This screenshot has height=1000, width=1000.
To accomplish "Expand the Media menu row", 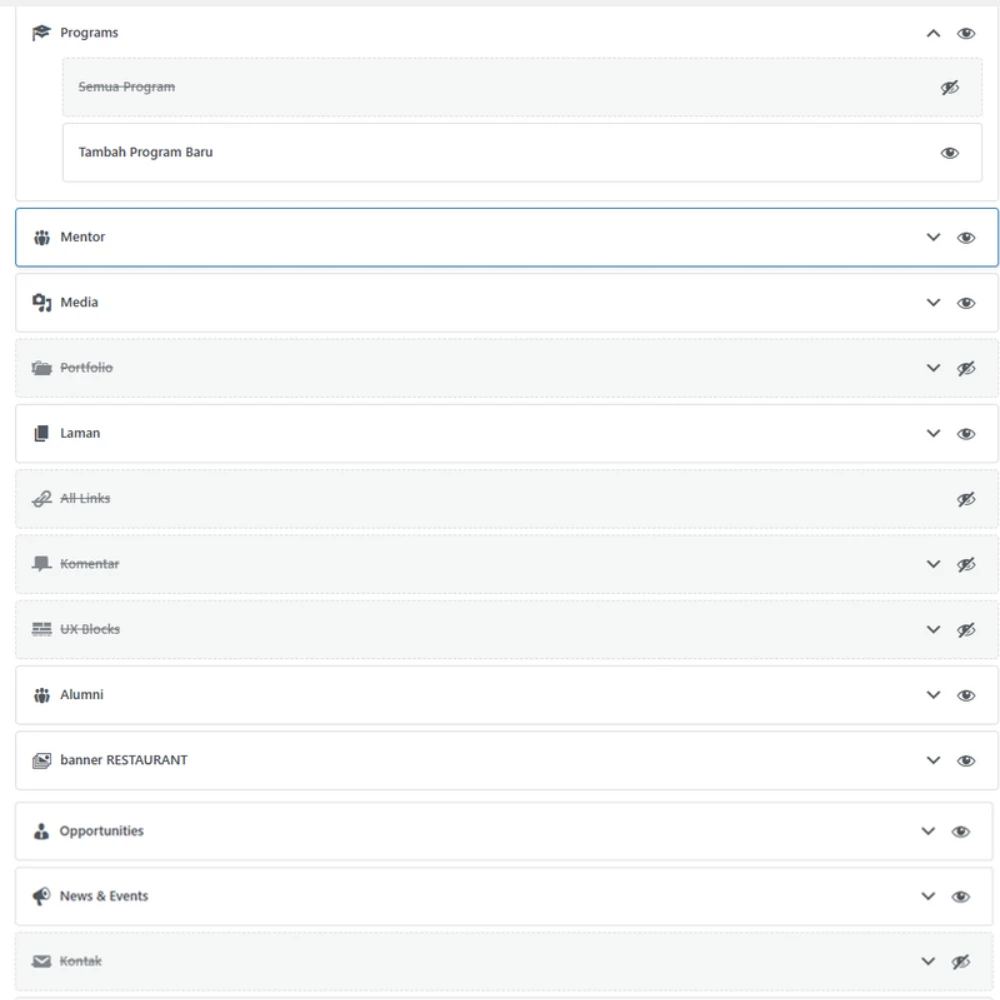I will [x=933, y=303].
